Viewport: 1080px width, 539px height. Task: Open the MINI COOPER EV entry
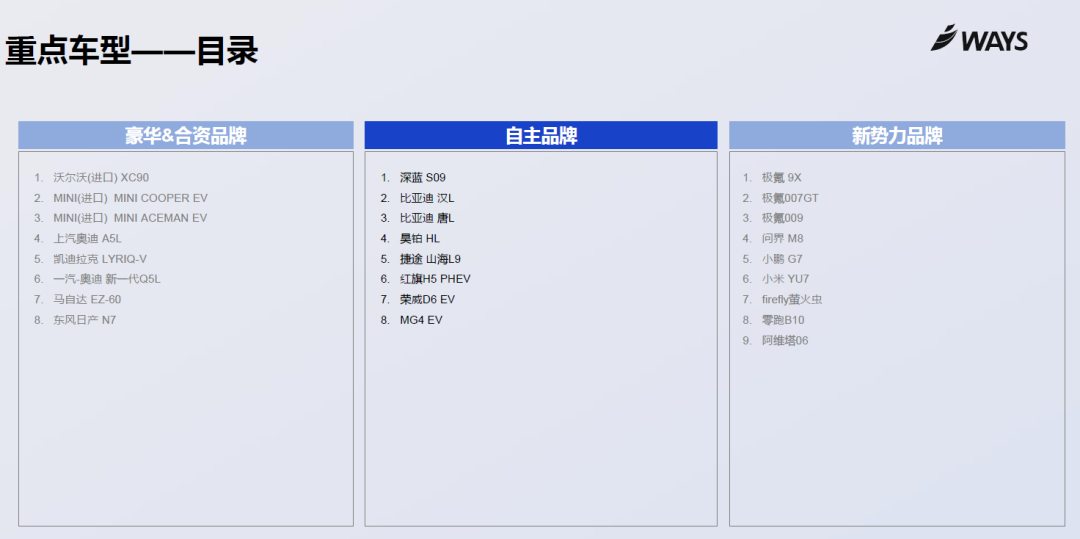pos(130,198)
